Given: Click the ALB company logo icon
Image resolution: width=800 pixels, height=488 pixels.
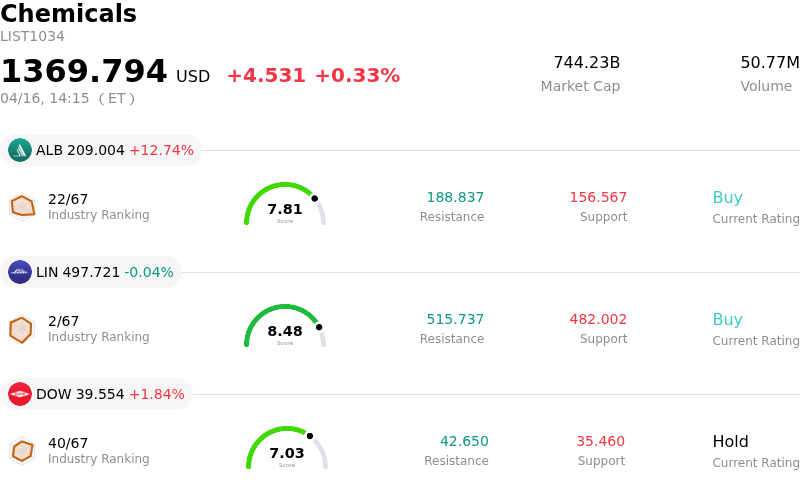Looking at the screenshot, I should pyautogui.click(x=20, y=150).
